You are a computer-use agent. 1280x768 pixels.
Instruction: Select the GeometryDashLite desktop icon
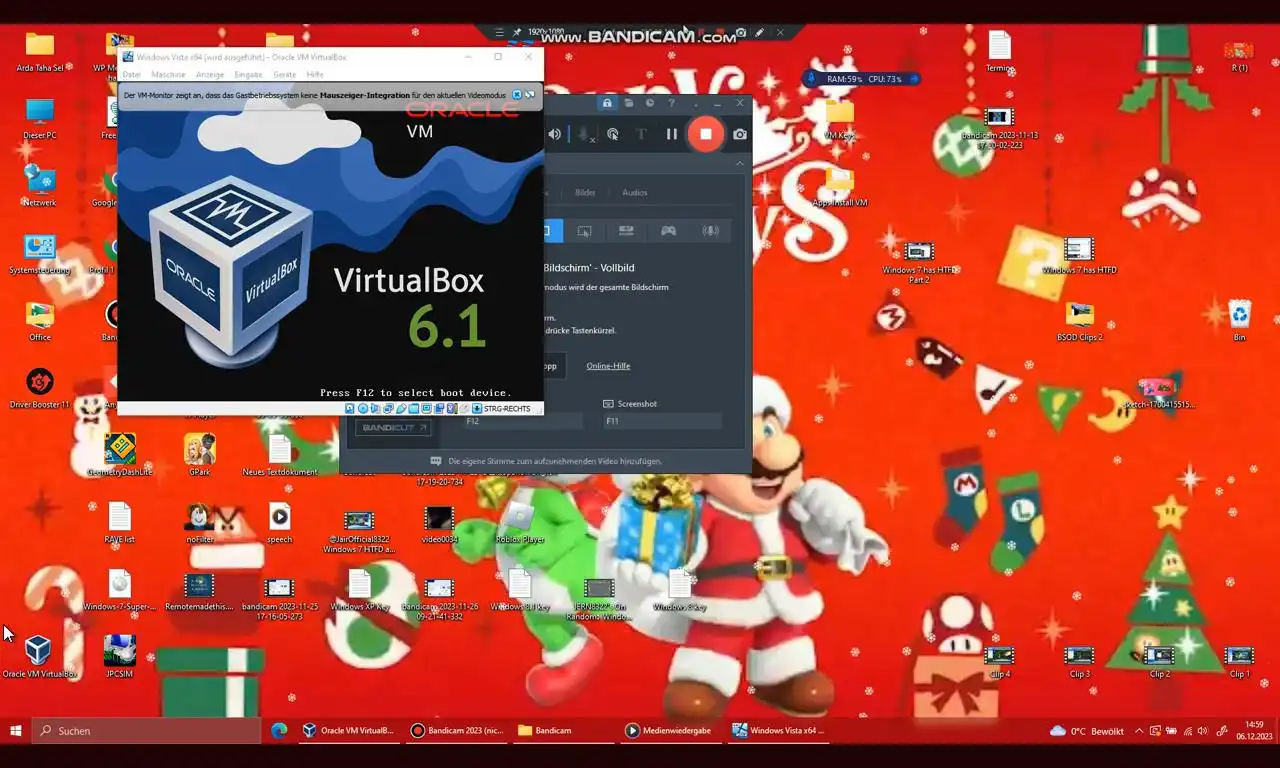point(120,456)
